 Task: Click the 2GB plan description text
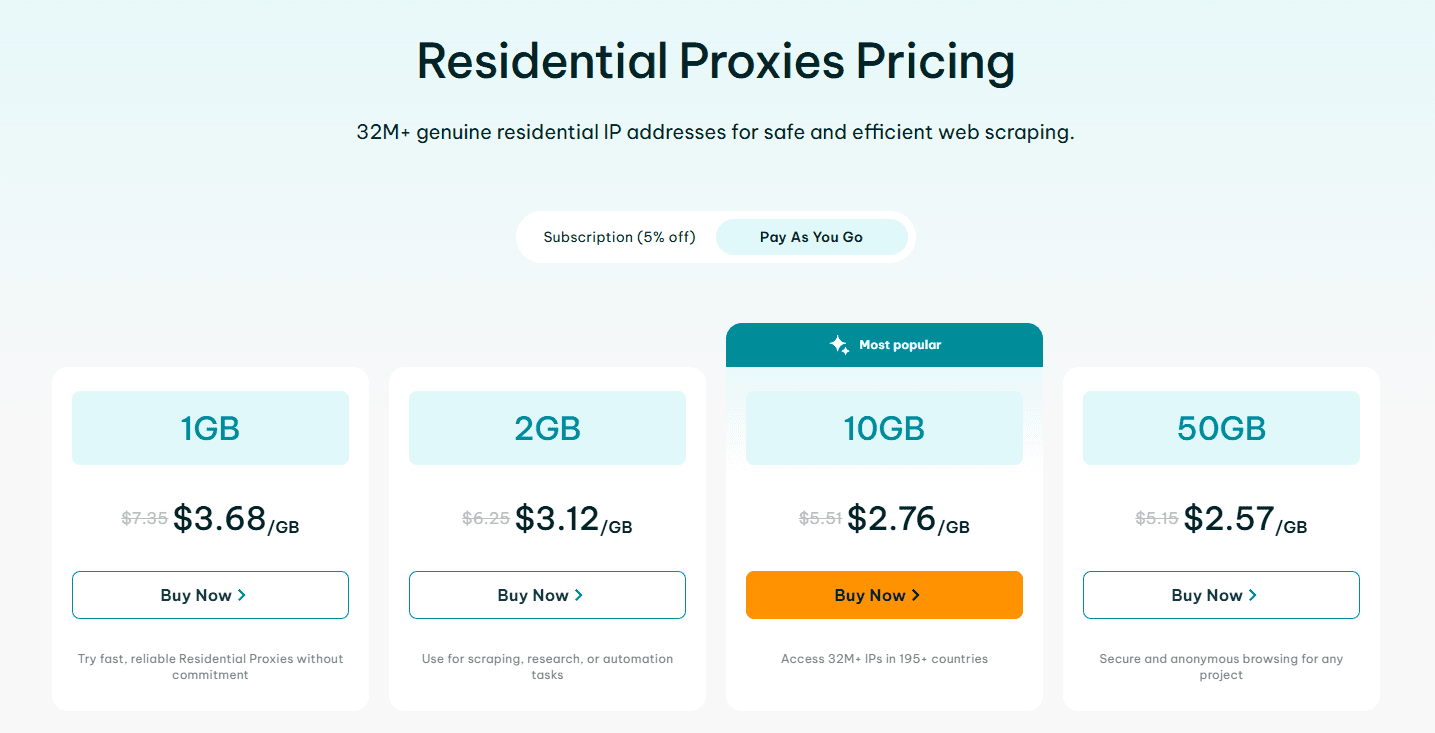point(547,665)
